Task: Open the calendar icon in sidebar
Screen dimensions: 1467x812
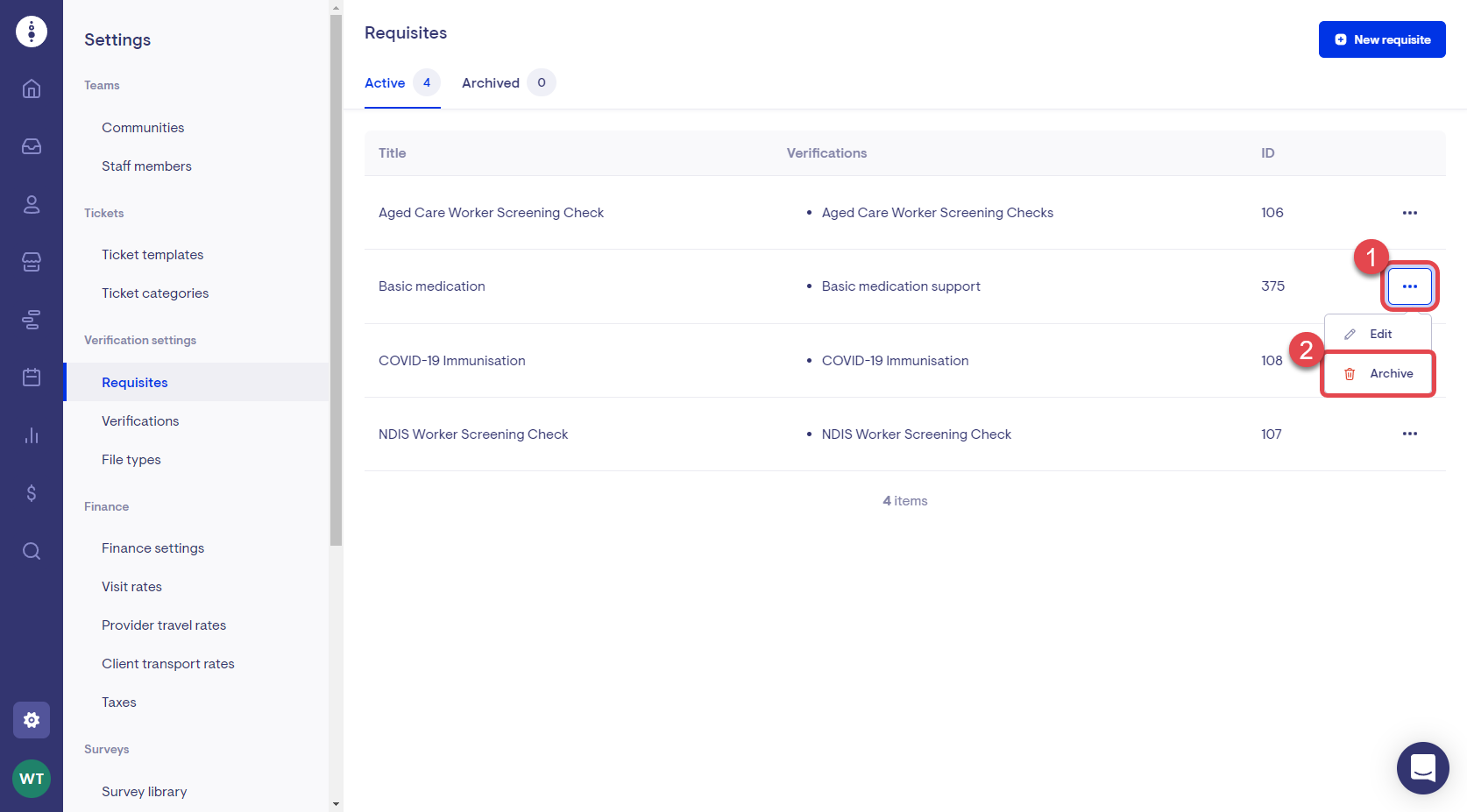Action: (32, 378)
